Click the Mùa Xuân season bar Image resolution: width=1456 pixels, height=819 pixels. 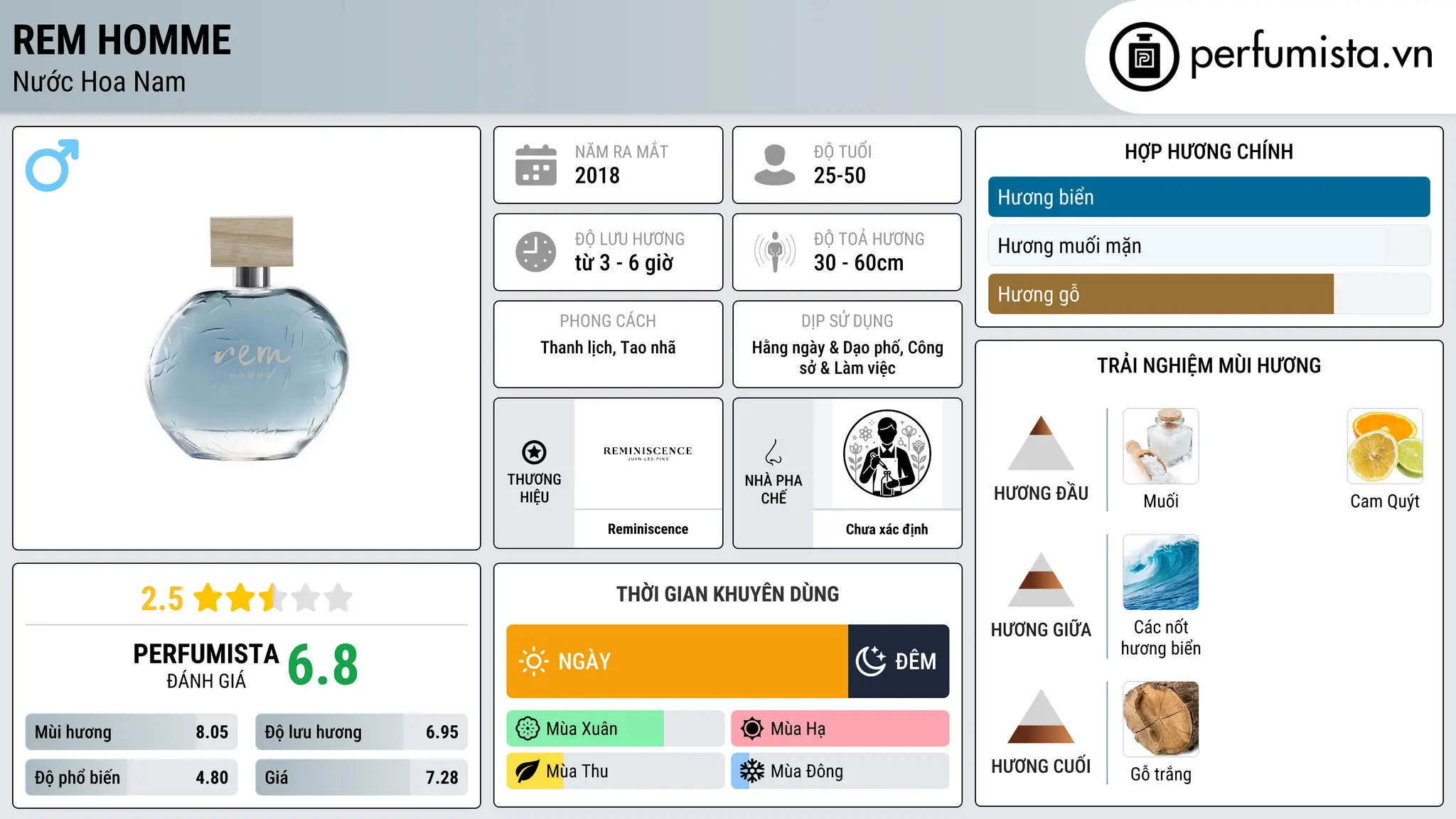[615, 729]
